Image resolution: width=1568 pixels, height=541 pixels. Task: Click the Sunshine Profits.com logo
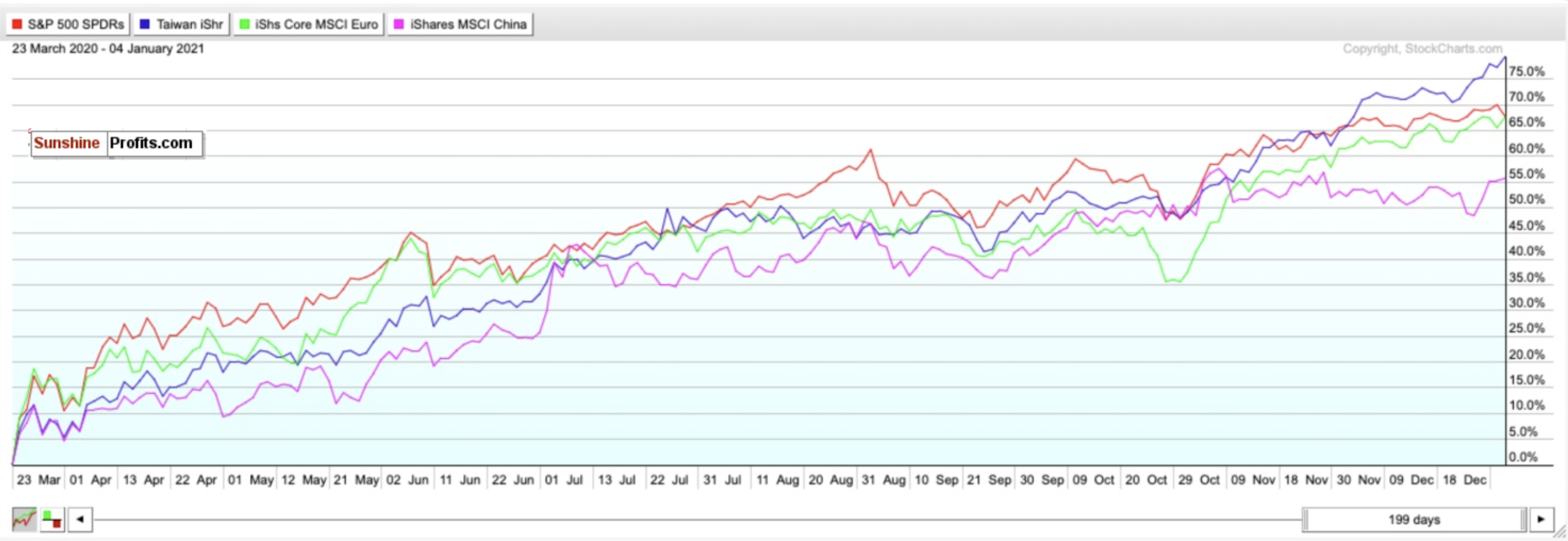pos(117,144)
